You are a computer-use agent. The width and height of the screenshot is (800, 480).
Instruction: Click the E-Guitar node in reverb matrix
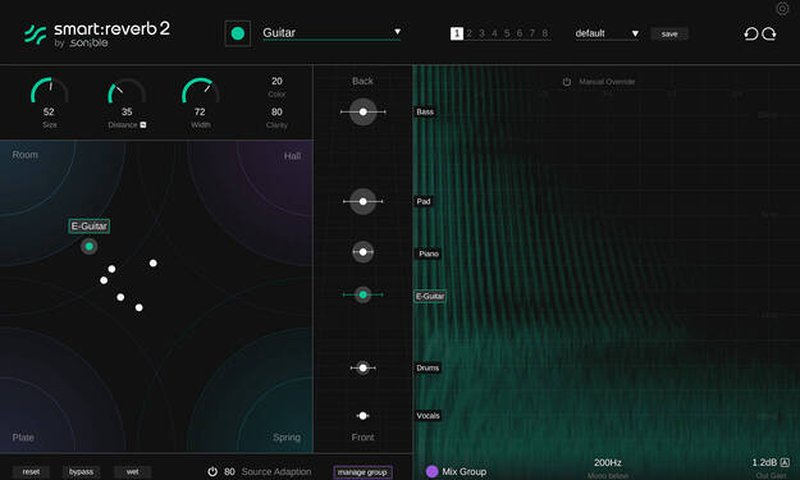[x=89, y=246]
